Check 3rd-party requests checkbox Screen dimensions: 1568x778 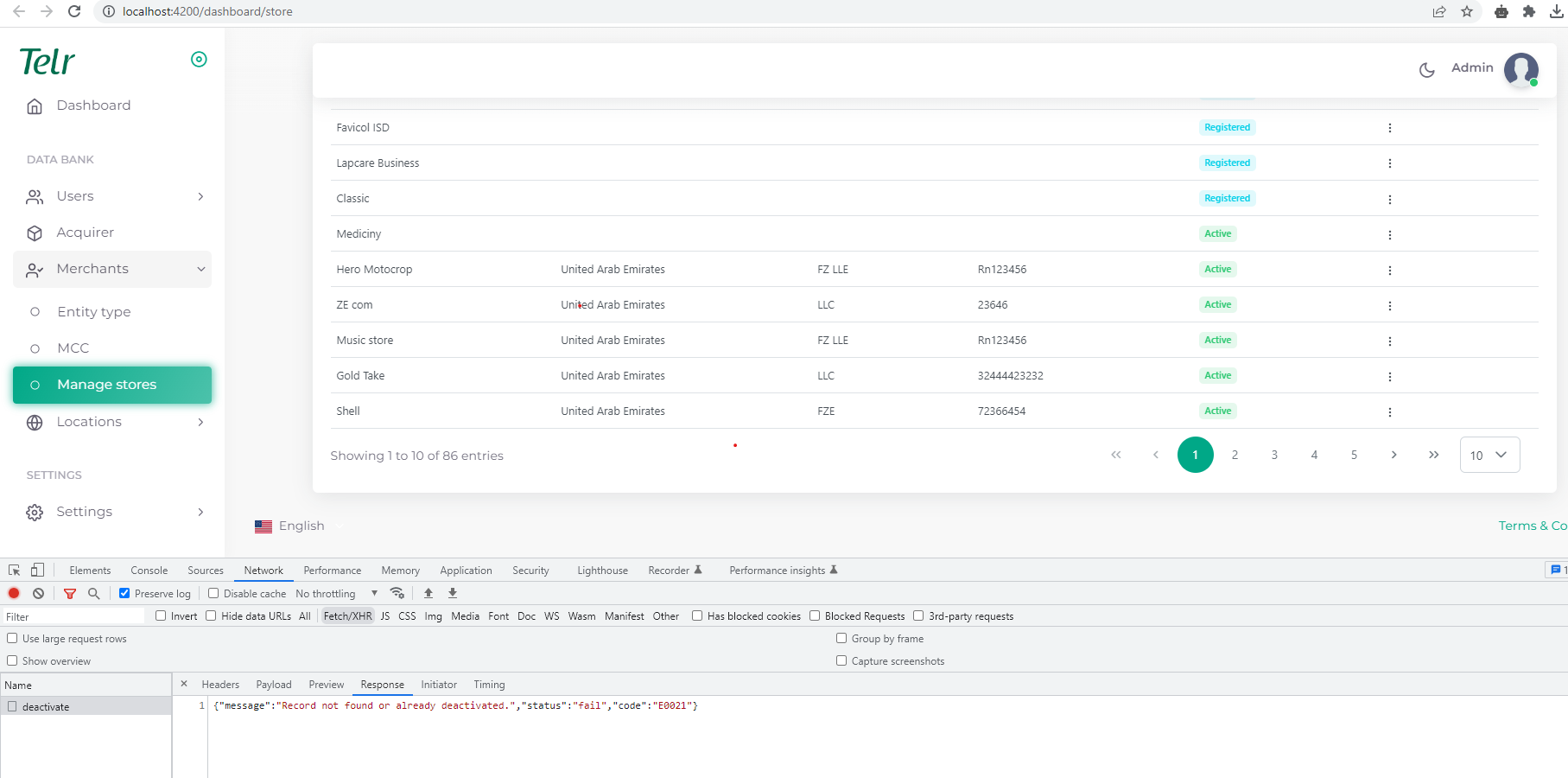tap(918, 615)
